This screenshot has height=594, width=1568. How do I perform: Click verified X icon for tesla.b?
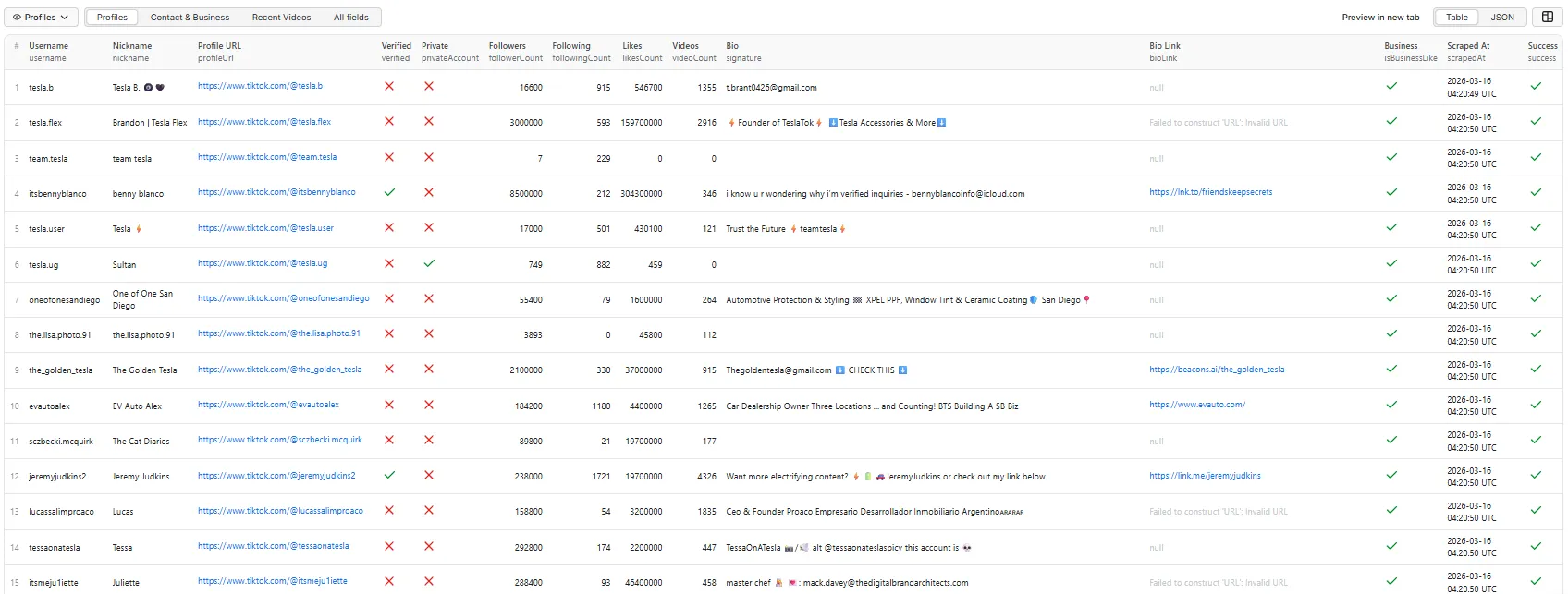point(389,86)
